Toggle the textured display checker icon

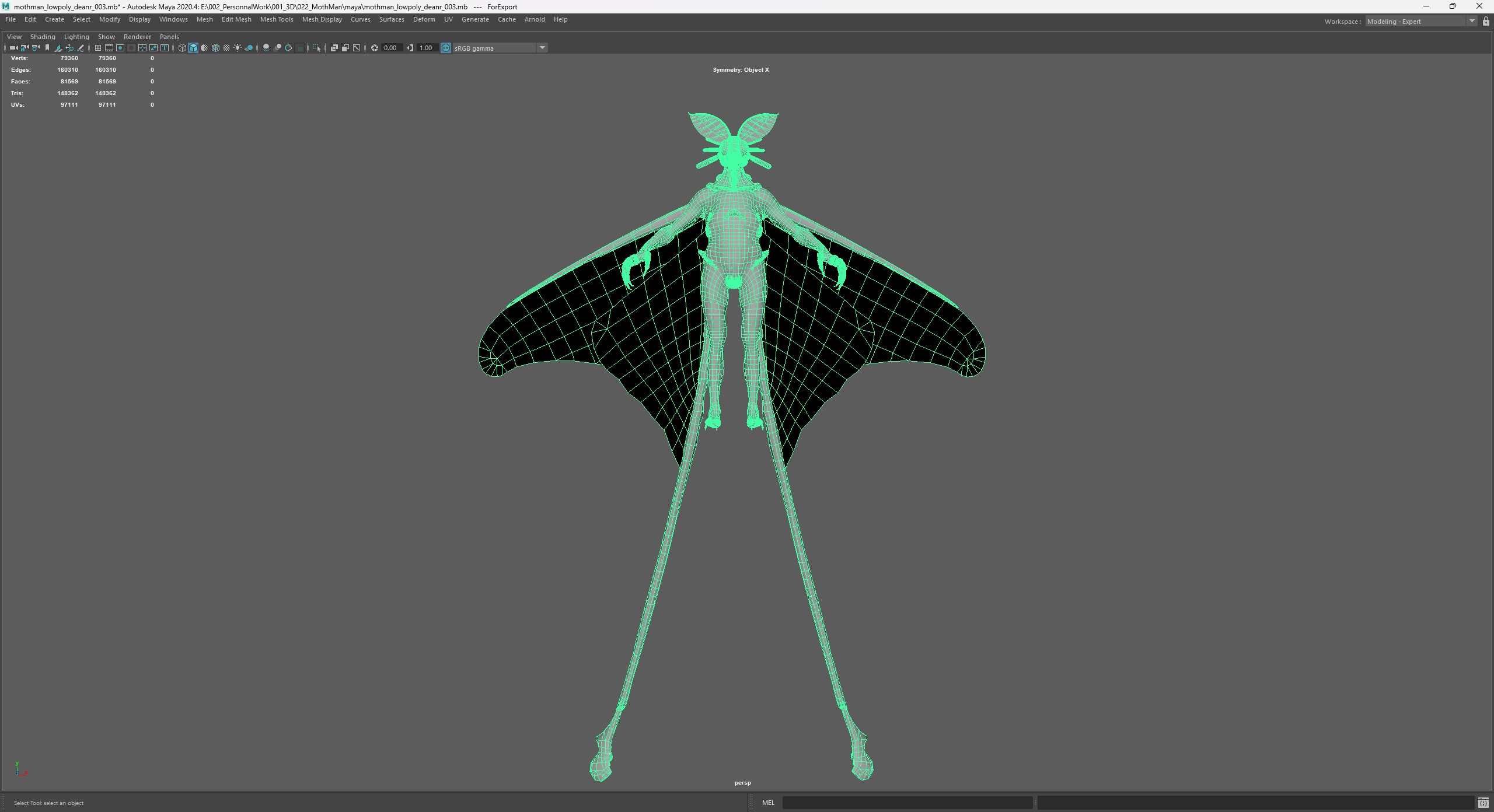tap(226, 48)
